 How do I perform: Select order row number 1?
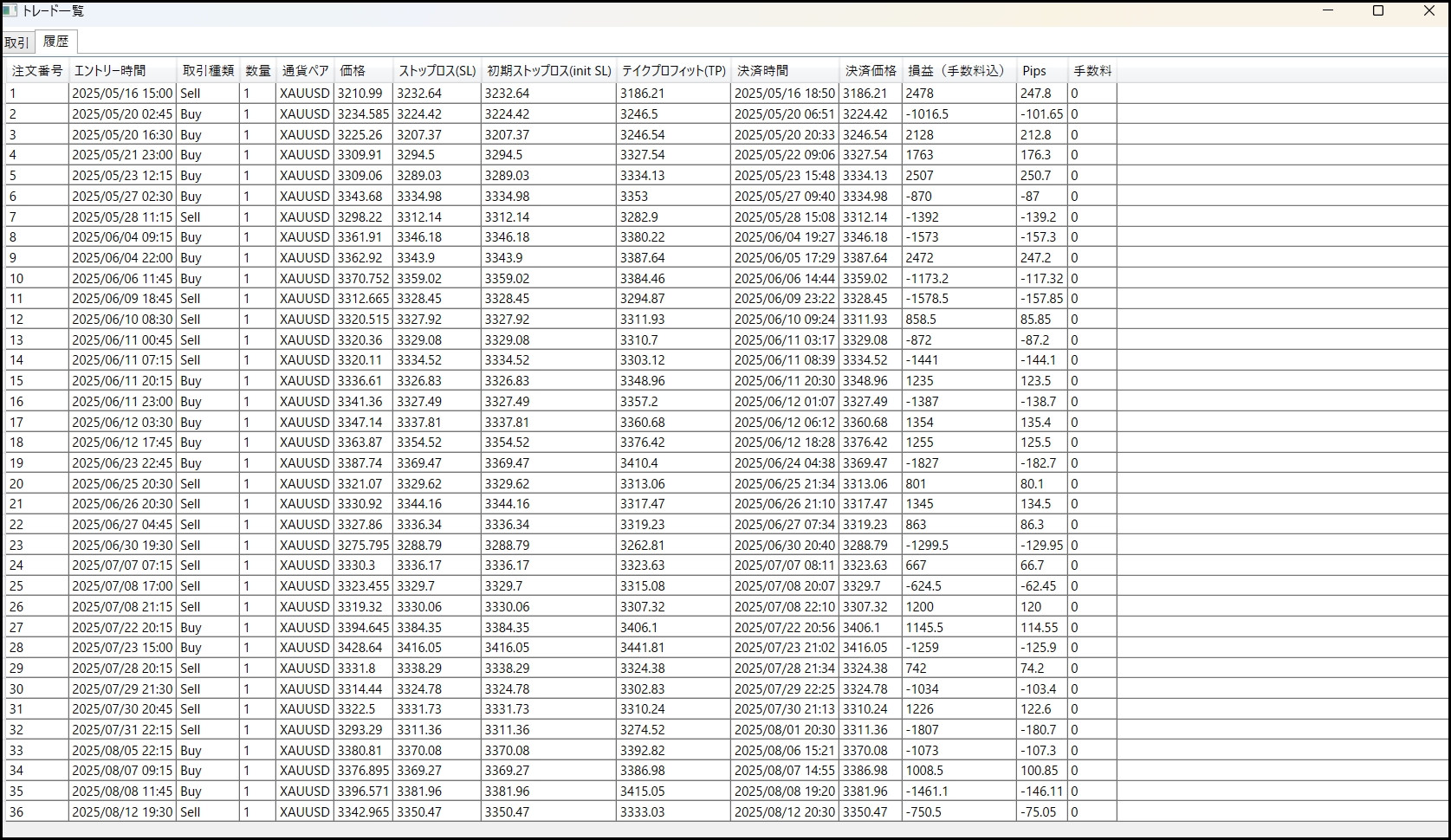(36, 94)
